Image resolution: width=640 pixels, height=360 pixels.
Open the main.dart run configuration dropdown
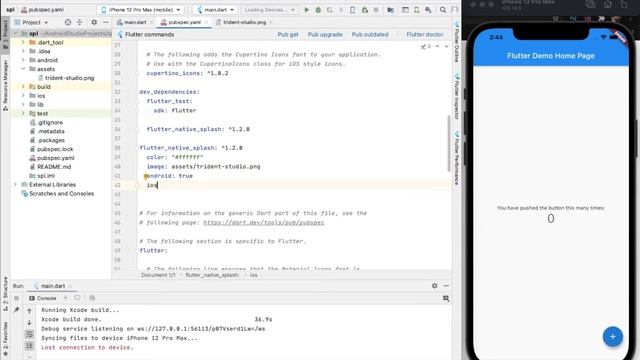coord(216,9)
